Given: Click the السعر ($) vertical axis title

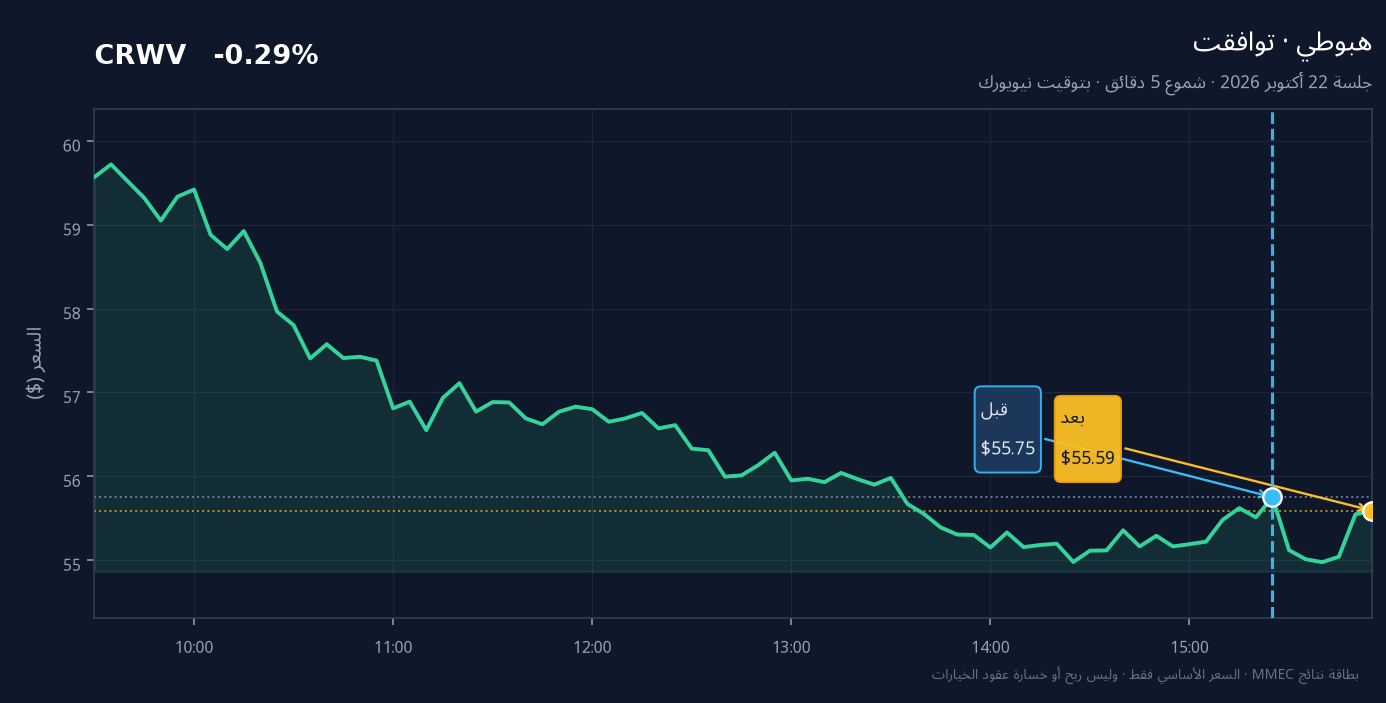Looking at the screenshot, I should tap(35, 363).
